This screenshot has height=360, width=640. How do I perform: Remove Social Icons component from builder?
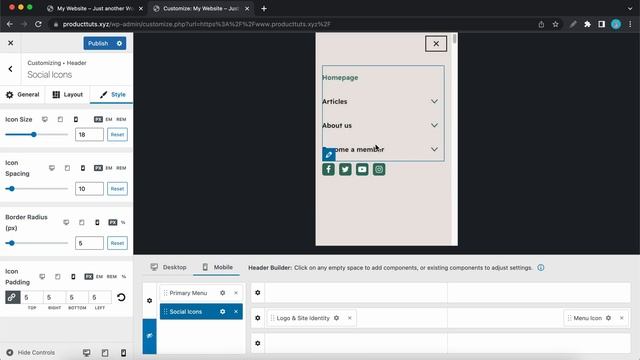[236, 311]
